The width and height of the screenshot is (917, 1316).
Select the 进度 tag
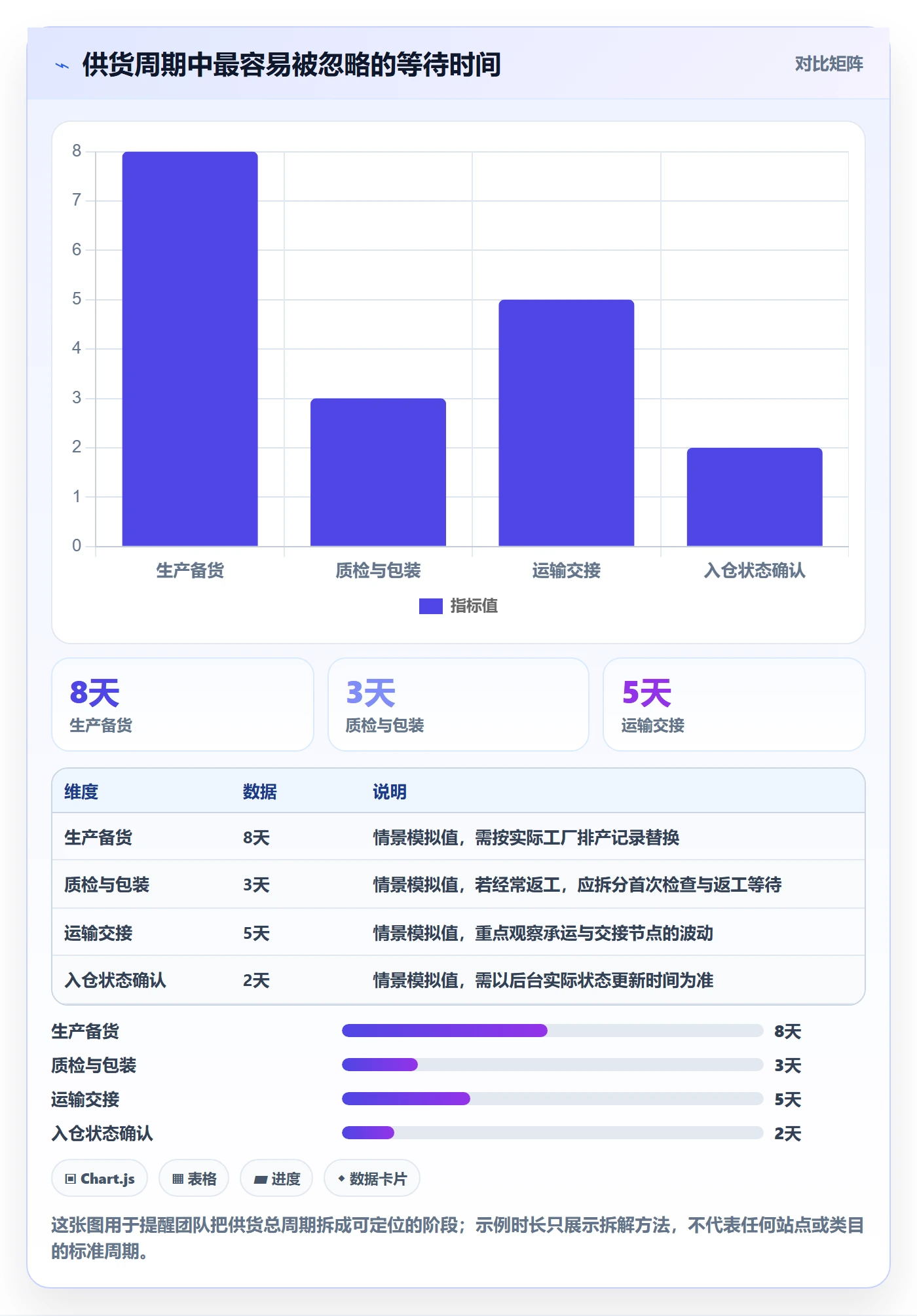276,1179
